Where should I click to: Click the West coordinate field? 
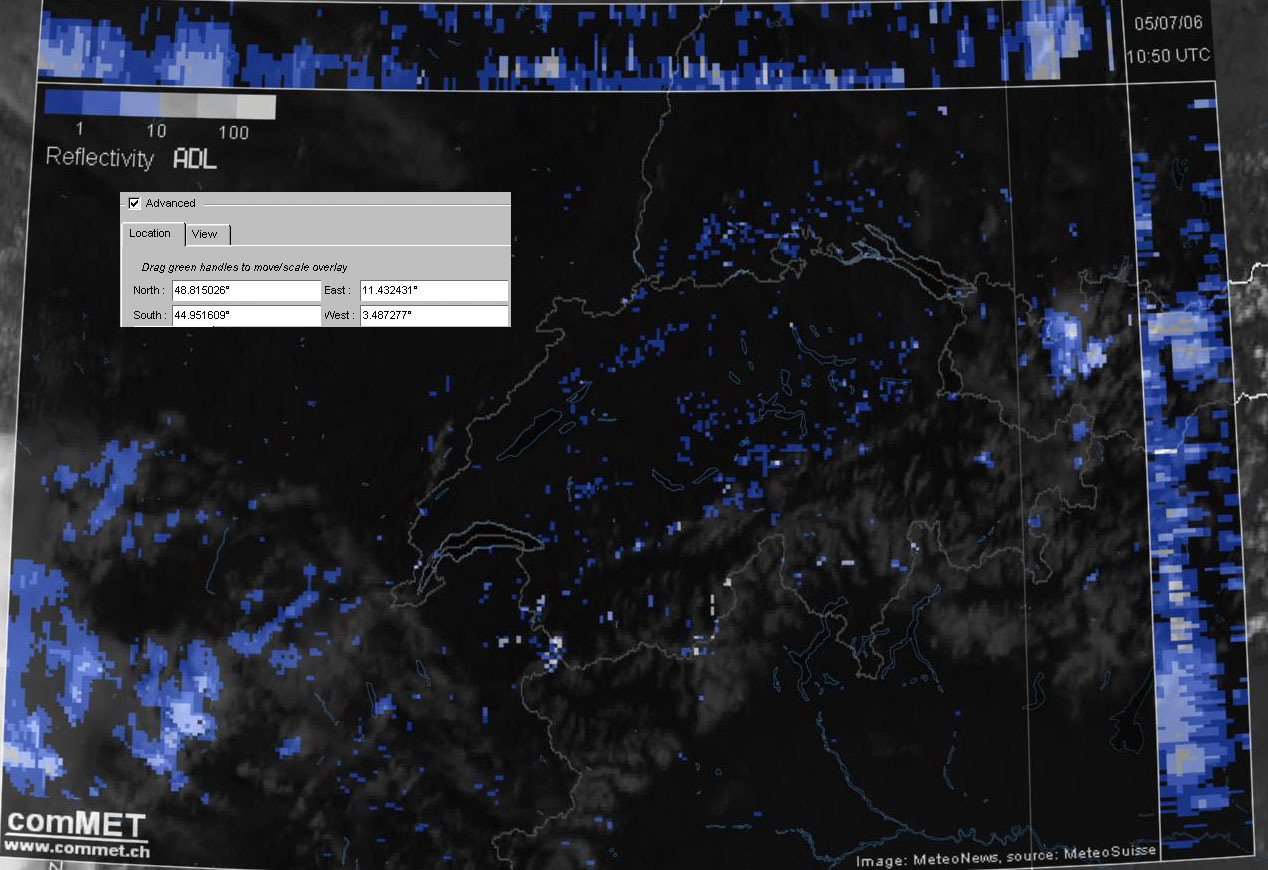(434, 316)
